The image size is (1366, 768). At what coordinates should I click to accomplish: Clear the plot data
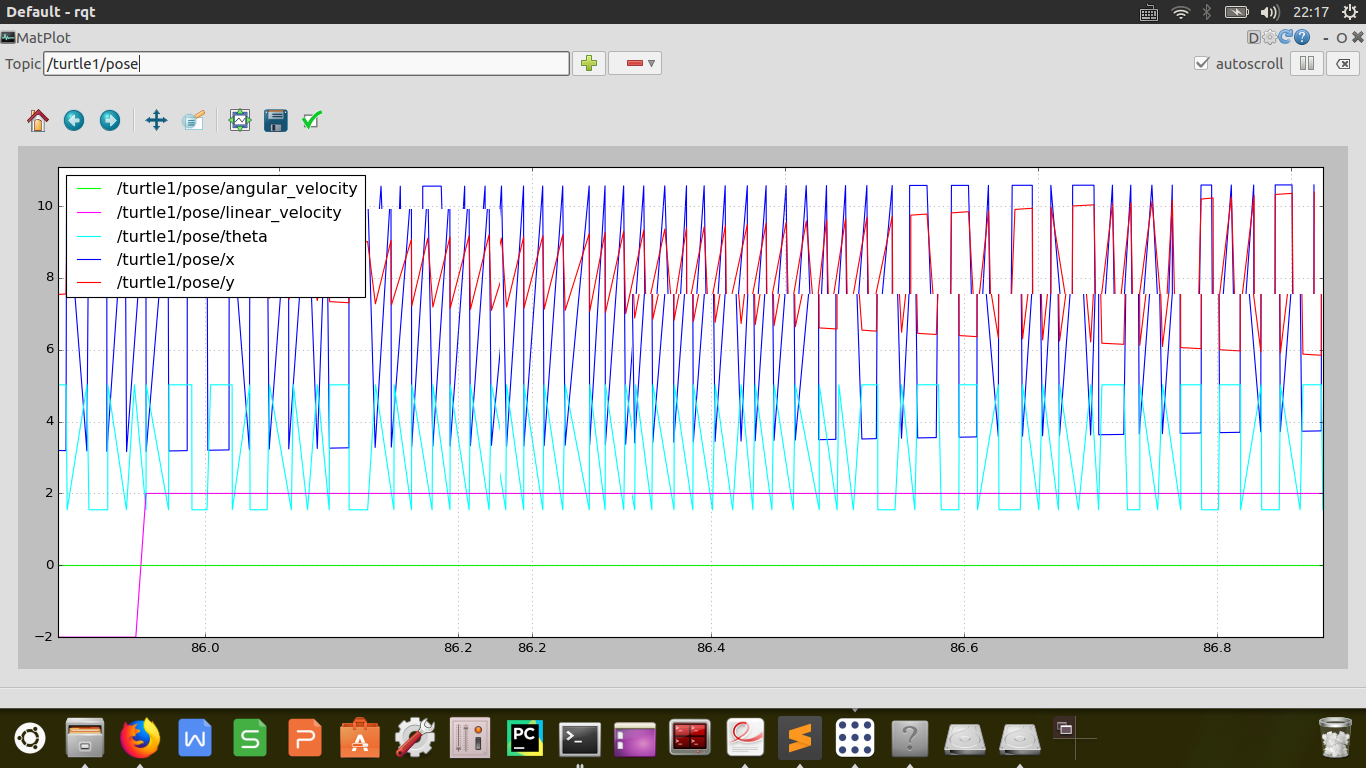(1342, 64)
